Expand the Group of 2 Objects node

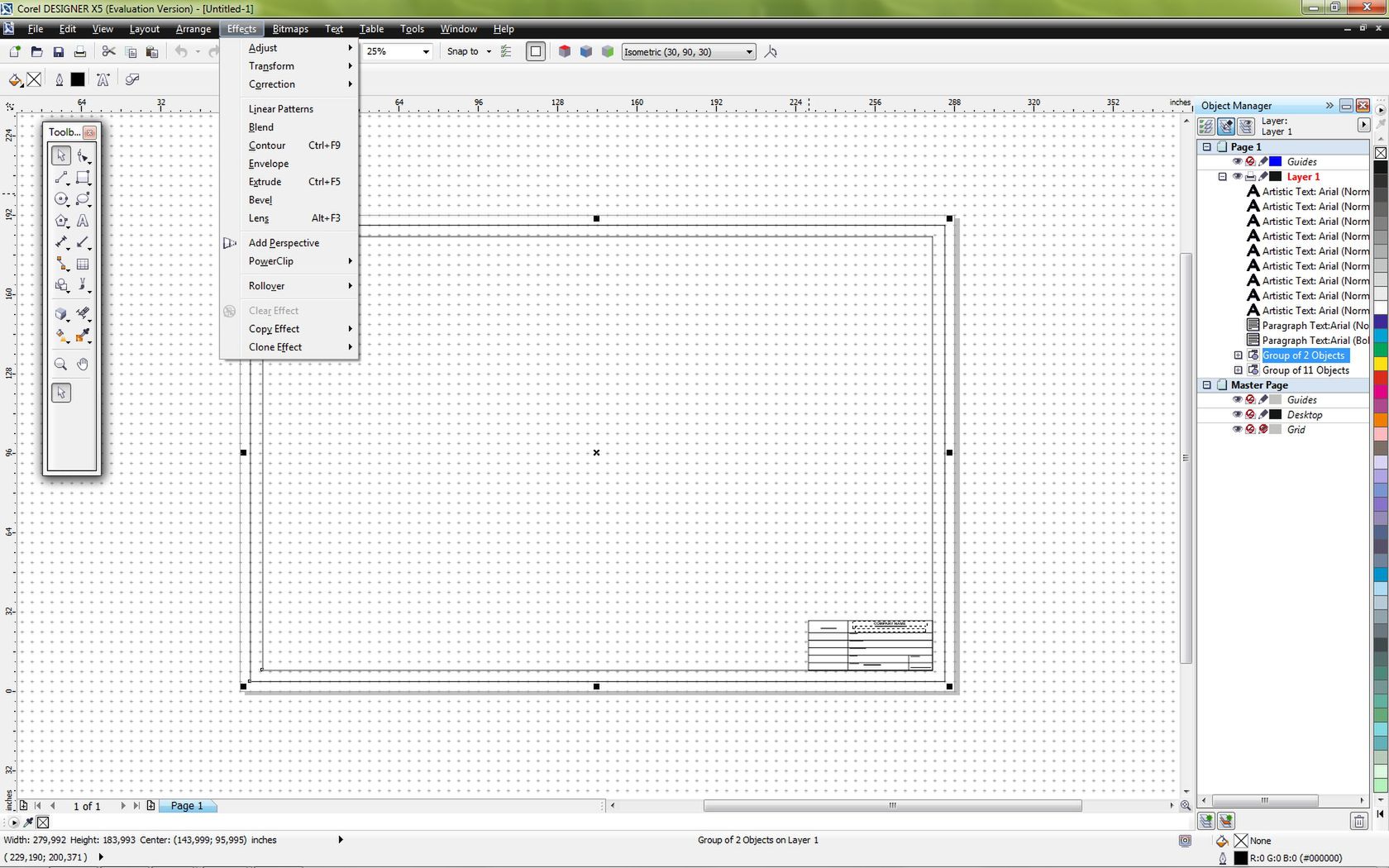(1239, 355)
